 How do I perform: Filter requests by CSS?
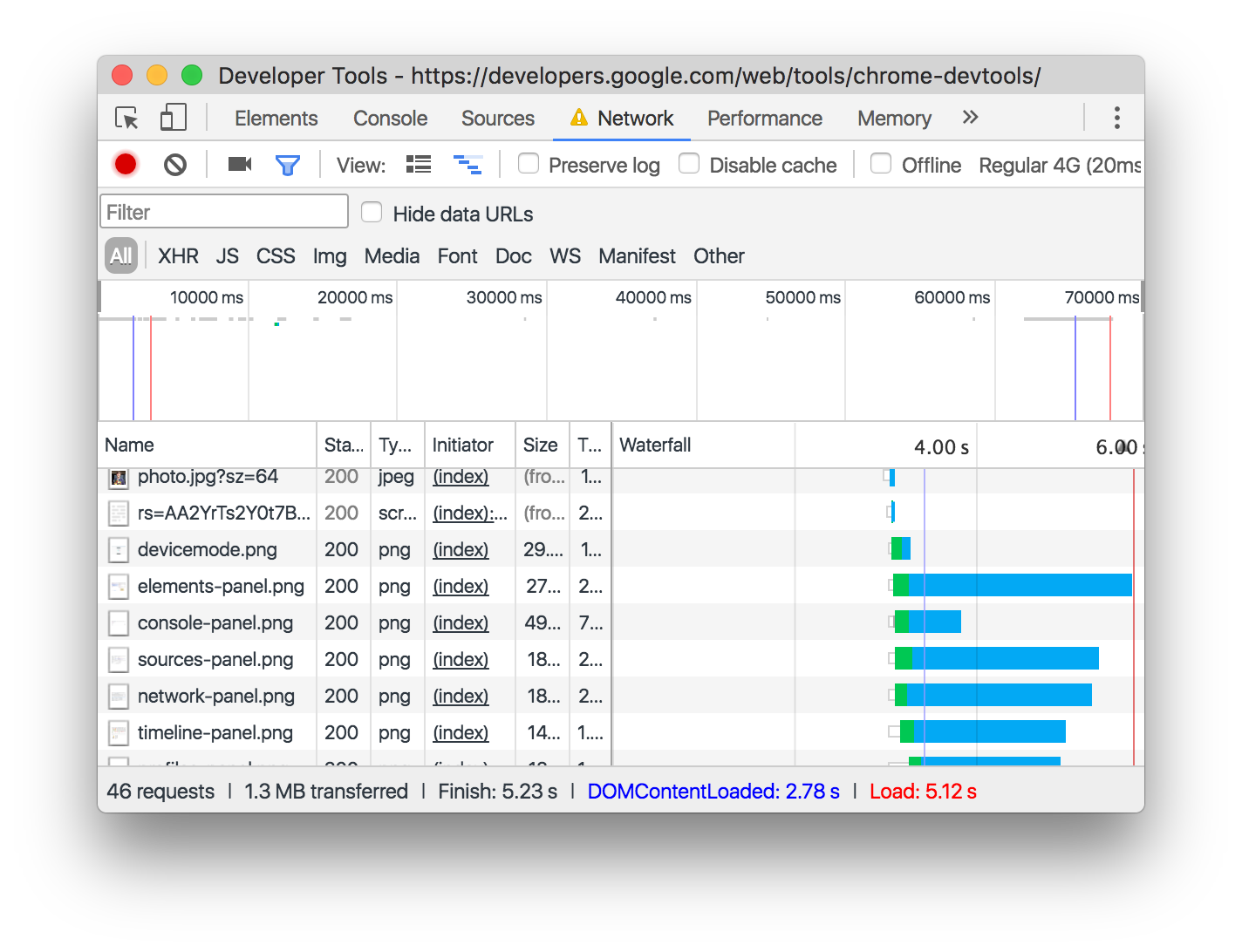click(276, 256)
